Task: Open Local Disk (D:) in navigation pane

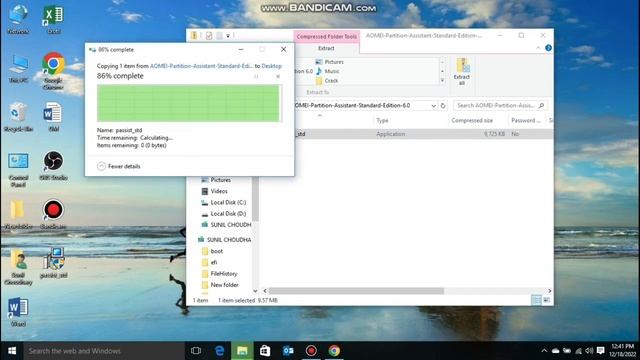Action: [x=224, y=213]
